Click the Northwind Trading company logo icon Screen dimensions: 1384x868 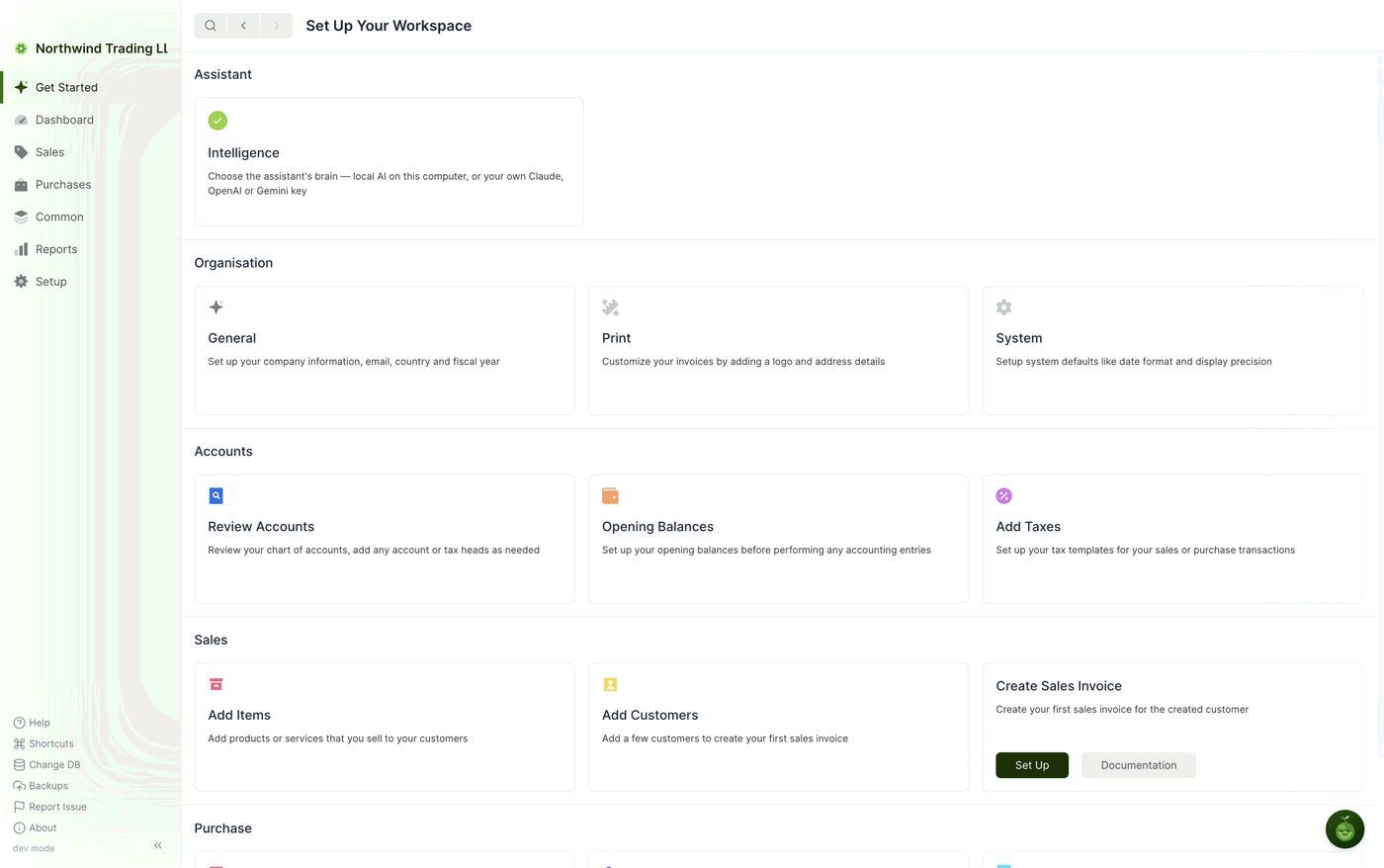point(21,48)
